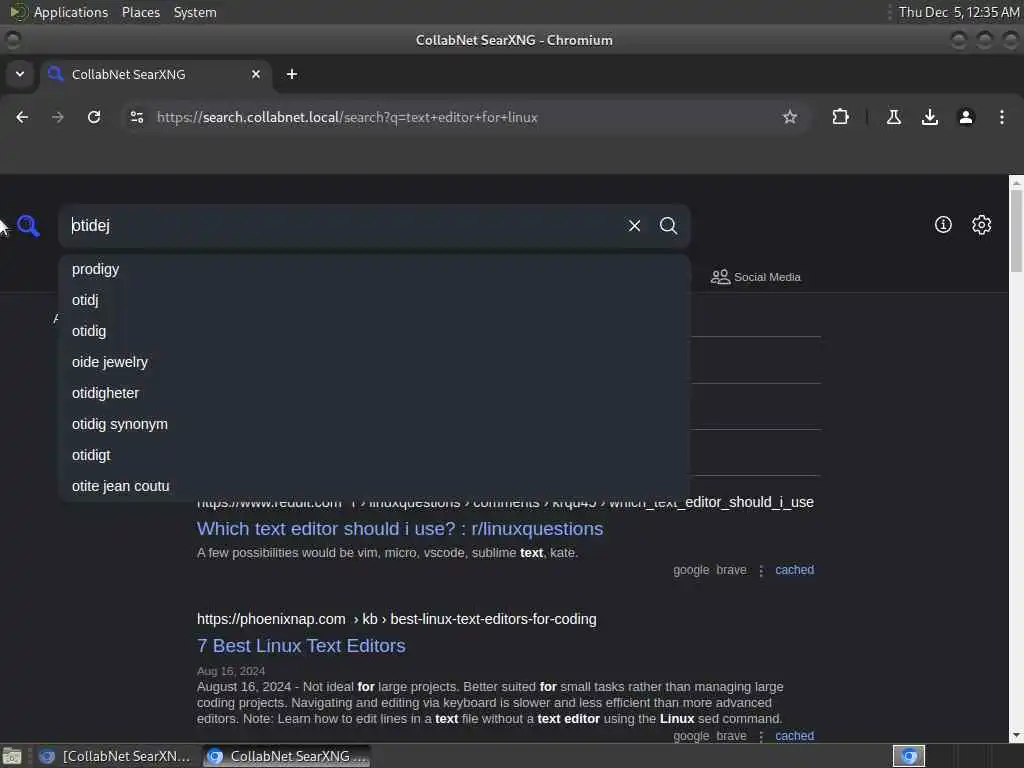Go back with the browser back arrow
Viewport: 1024px width, 768px height.
[x=22, y=117]
